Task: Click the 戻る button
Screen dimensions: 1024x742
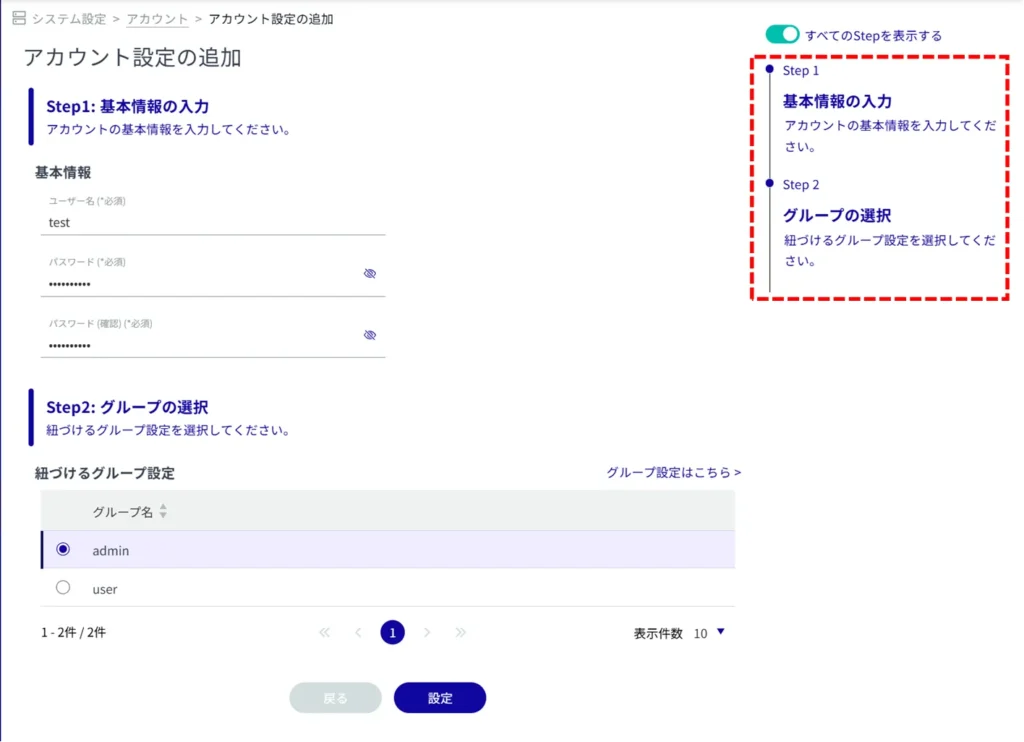Action: pos(335,698)
